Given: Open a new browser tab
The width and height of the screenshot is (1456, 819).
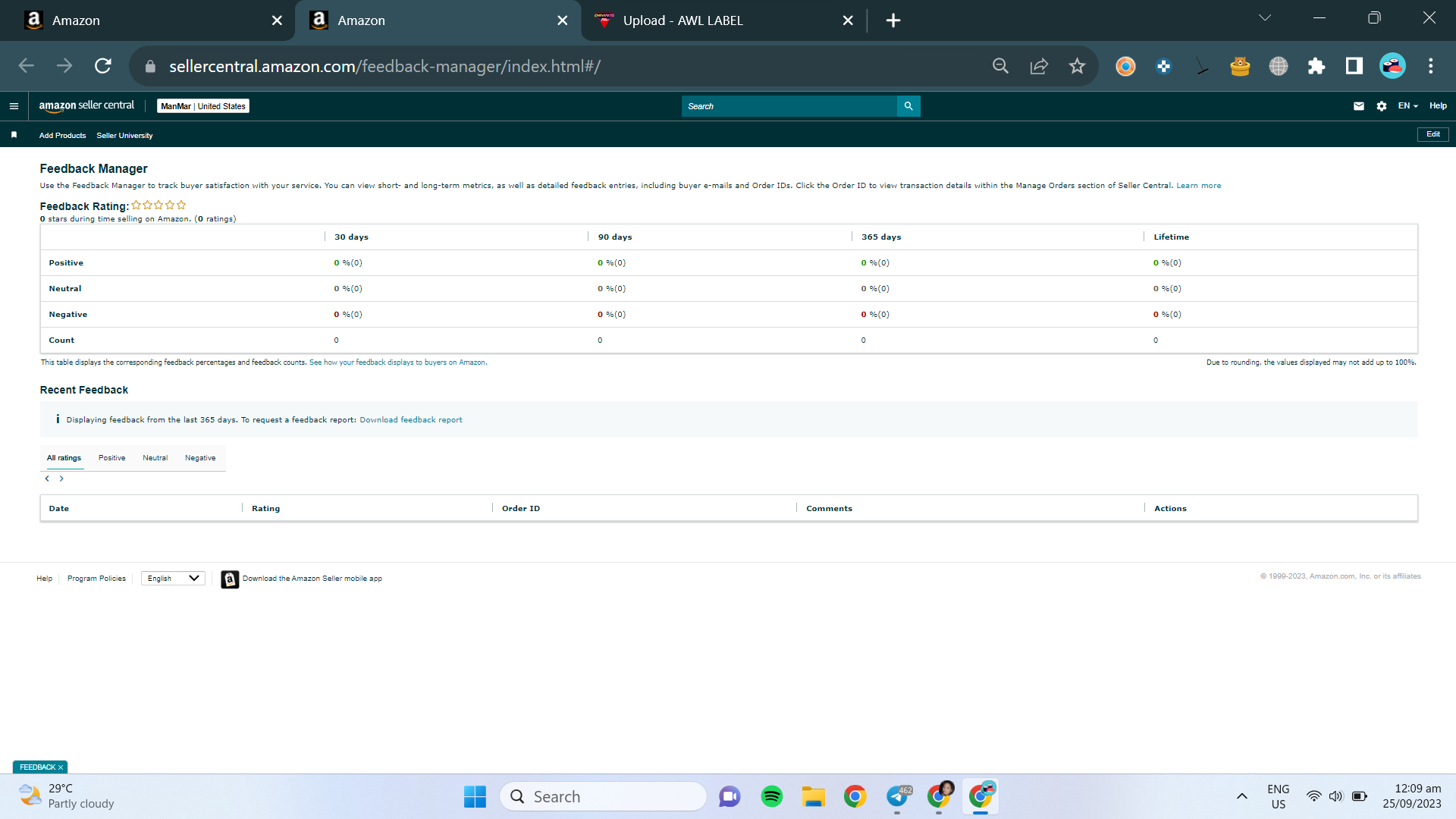Looking at the screenshot, I should 893,20.
